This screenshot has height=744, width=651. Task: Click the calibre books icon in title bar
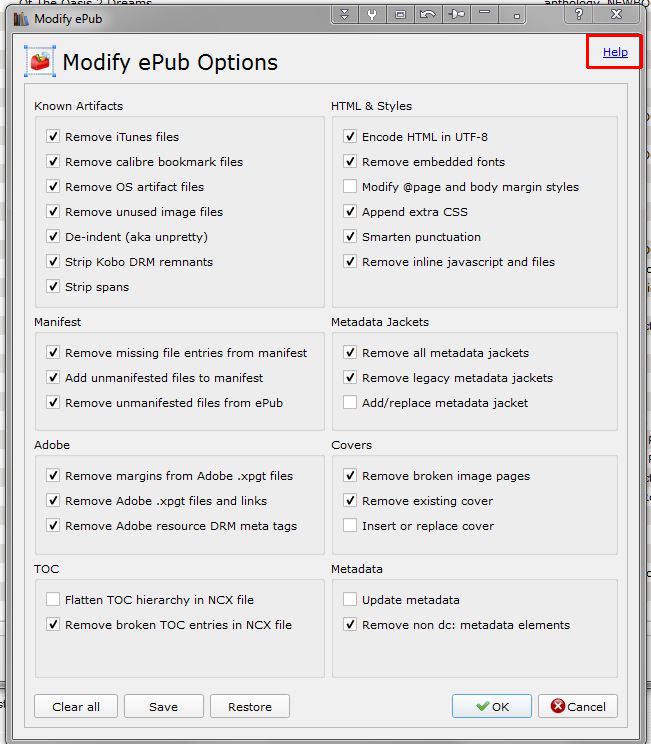click(x=20, y=18)
